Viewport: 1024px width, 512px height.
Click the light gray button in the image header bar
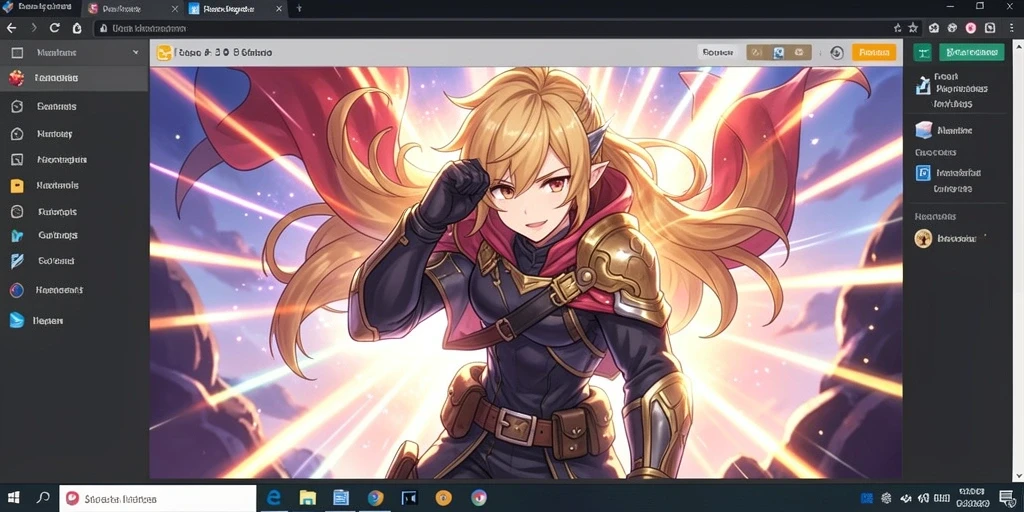716,53
